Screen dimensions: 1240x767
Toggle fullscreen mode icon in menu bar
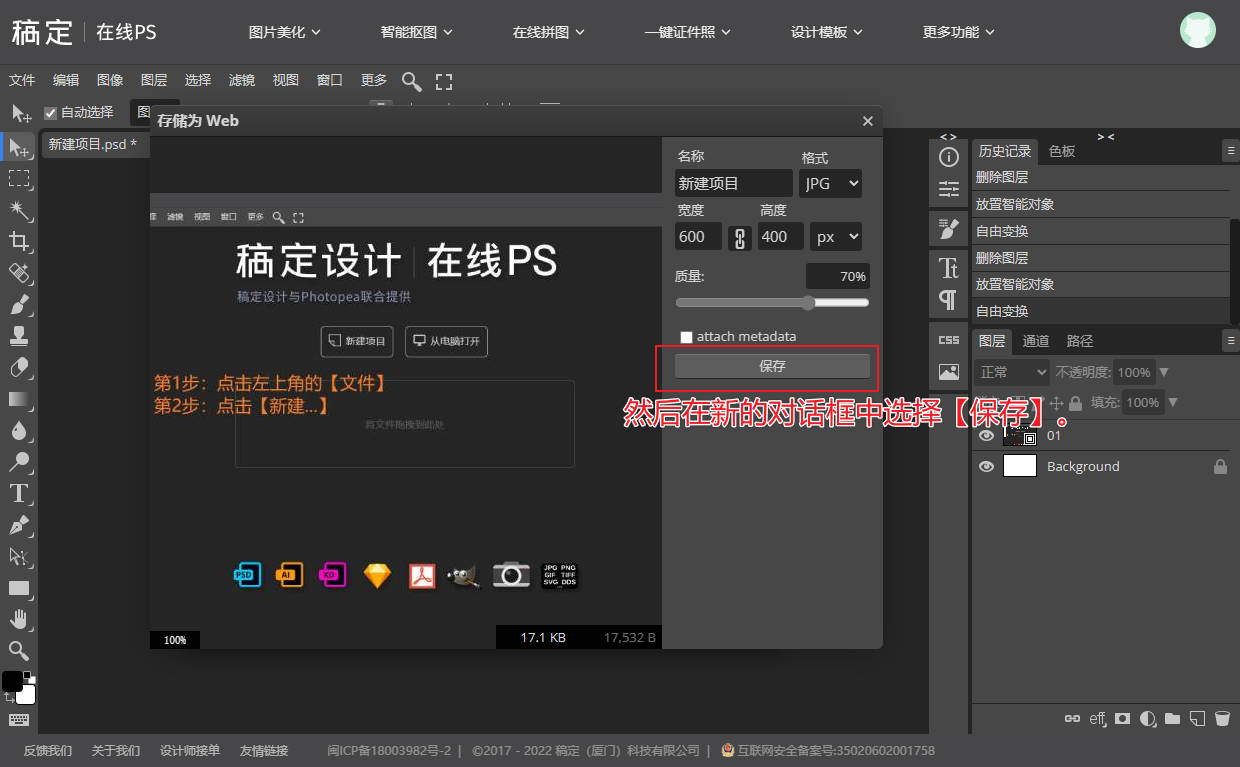444,81
